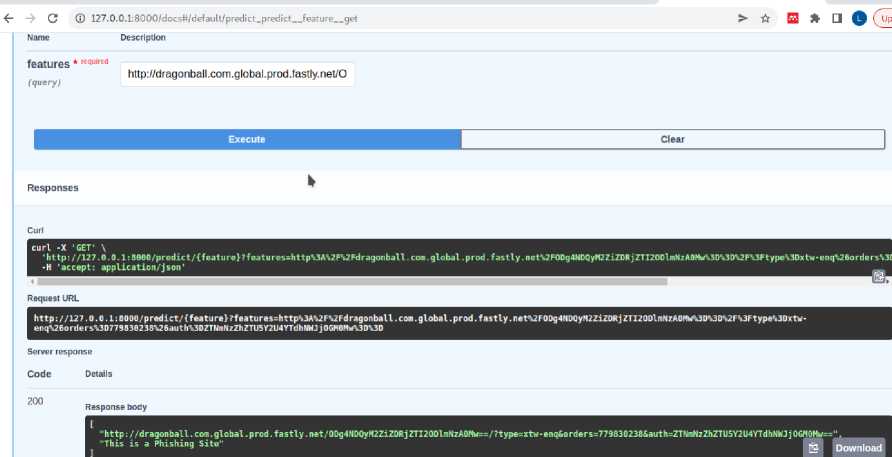Clear the request response
The width and height of the screenshot is (892, 457).
click(x=673, y=139)
